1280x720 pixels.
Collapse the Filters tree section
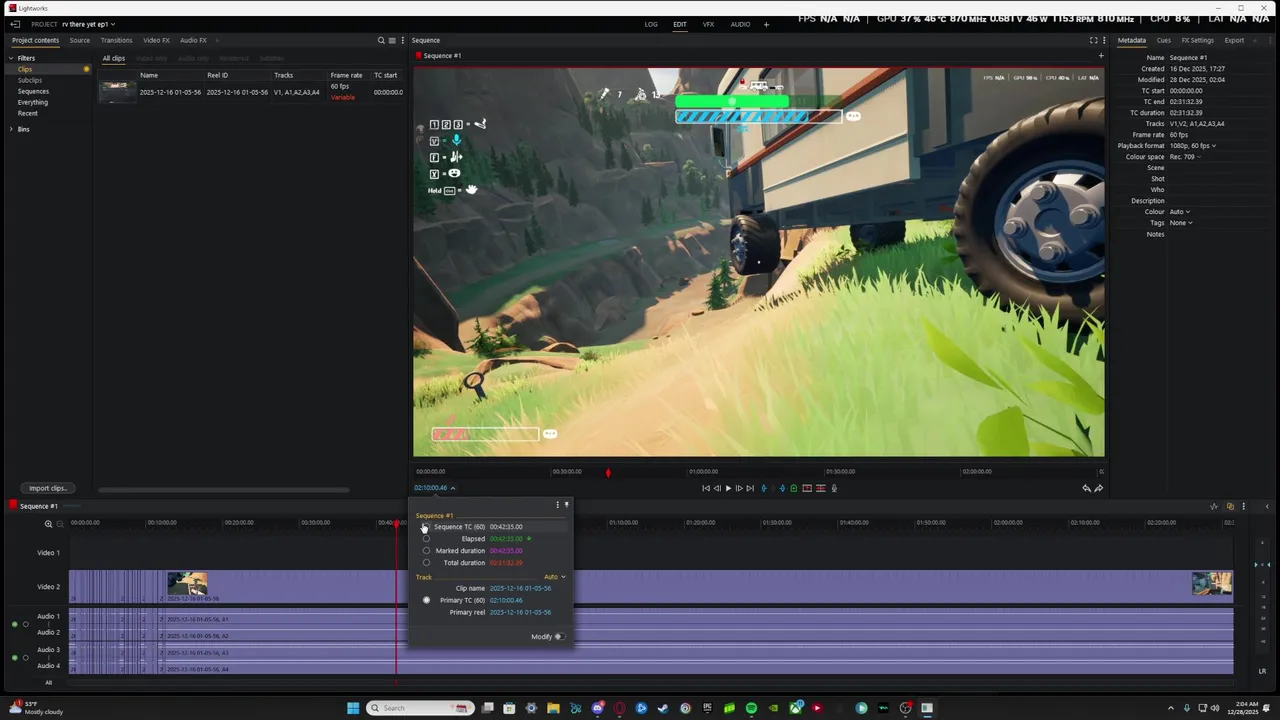[x=11, y=58]
